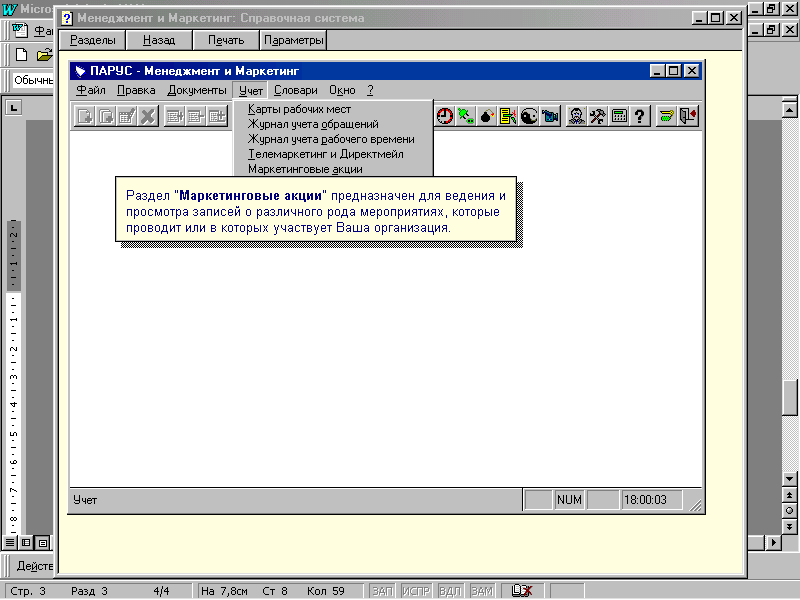Select Журнал учета рабочего времени menu entry

pyautogui.click(x=333, y=139)
